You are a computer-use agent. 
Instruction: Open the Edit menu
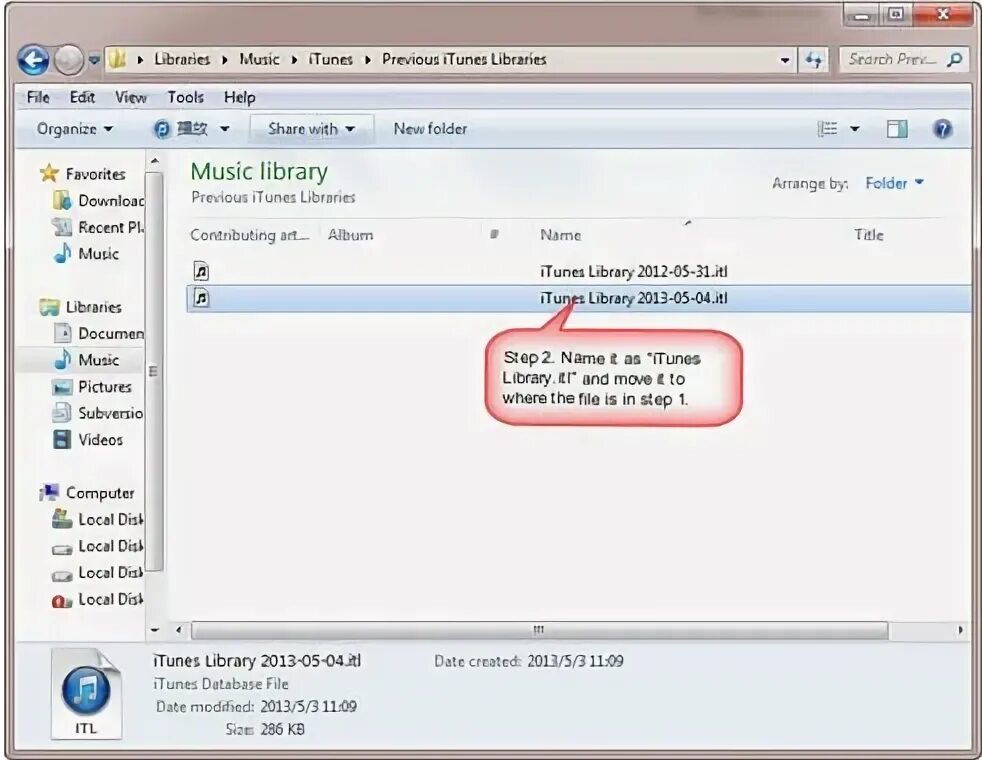point(82,97)
